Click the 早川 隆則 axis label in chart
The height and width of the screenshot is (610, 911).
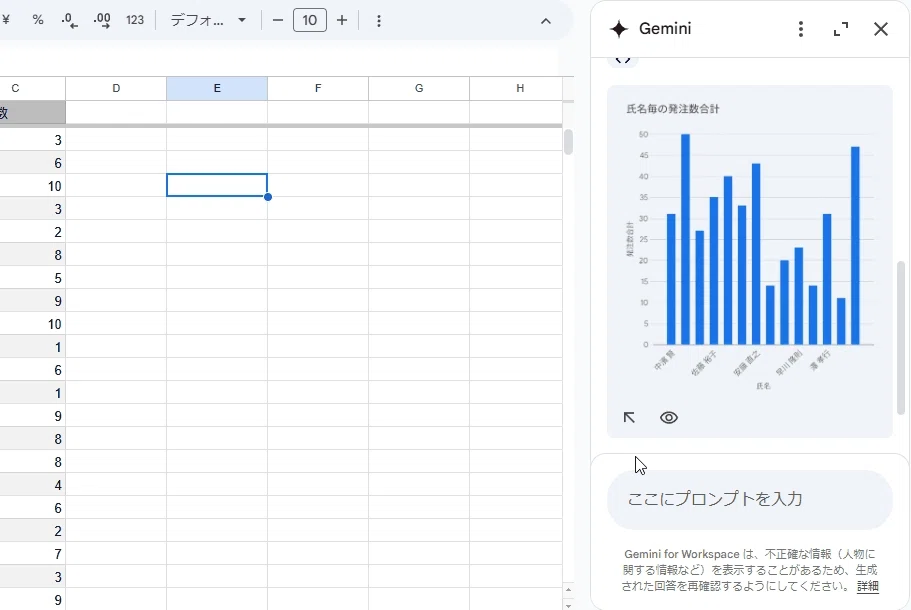pyautogui.click(x=788, y=363)
